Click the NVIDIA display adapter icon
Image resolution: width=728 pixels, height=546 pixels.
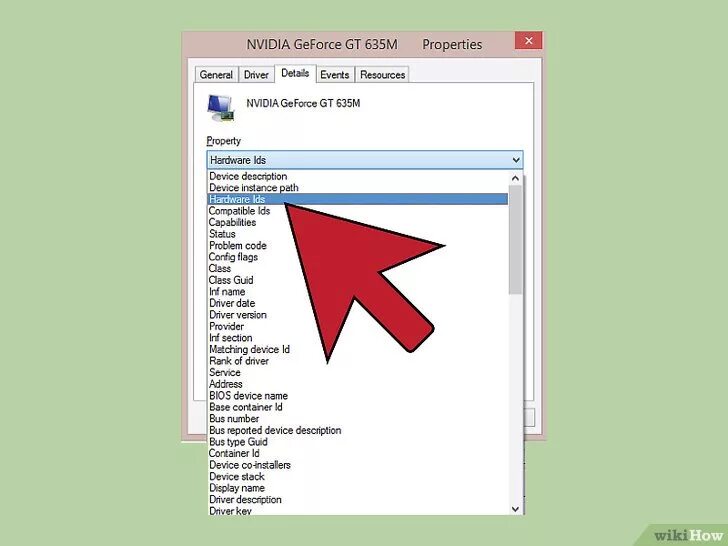pos(220,108)
